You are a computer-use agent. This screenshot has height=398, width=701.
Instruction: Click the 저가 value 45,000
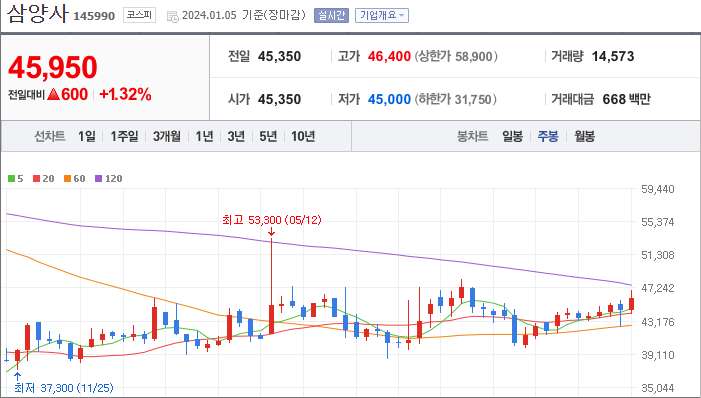pyautogui.click(x=389, y=99)
